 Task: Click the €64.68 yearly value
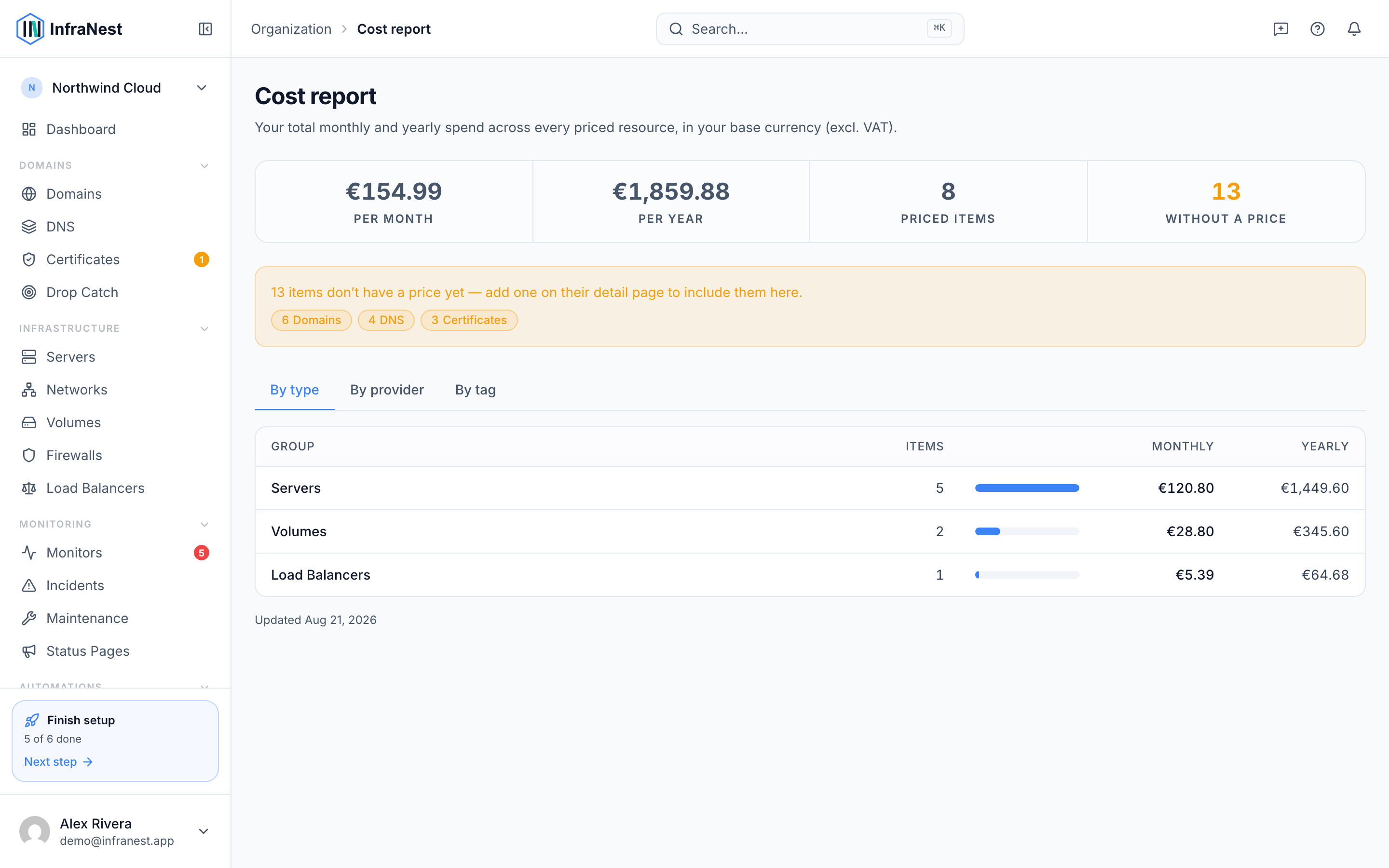pyautogui.click(x=1325, y=575)
